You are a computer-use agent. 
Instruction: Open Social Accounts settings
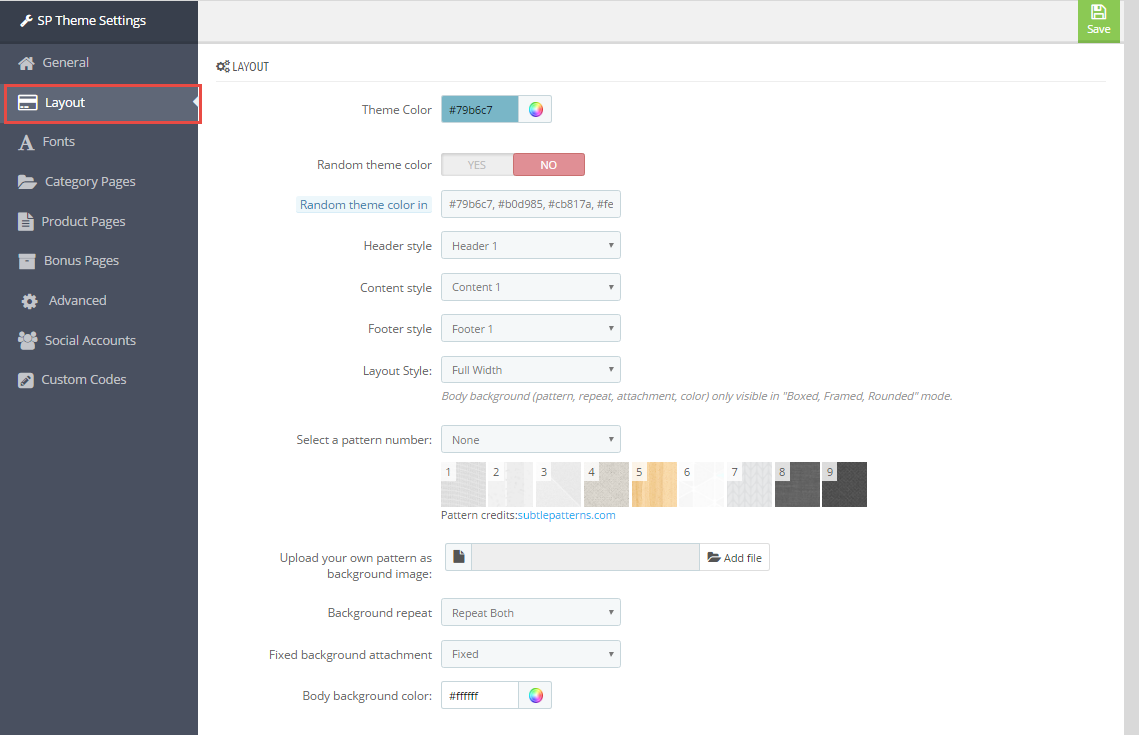click(99, 341)
